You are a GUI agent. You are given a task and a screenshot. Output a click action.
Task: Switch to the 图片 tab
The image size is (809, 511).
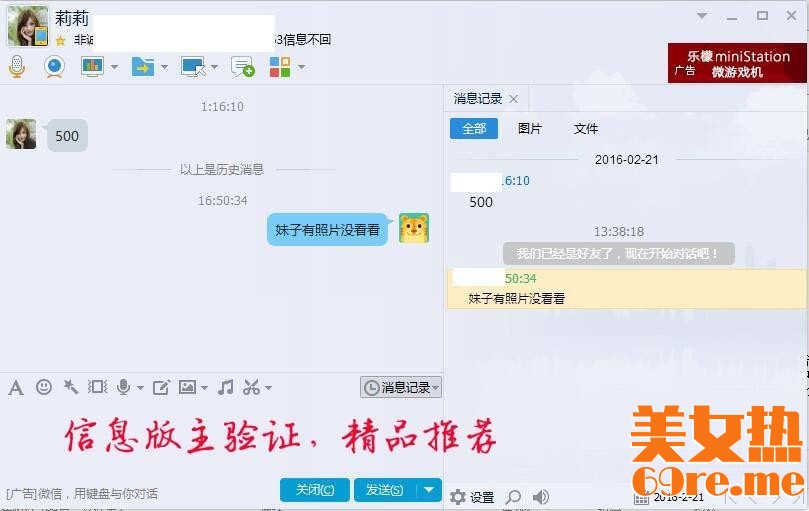click(530, 129)
